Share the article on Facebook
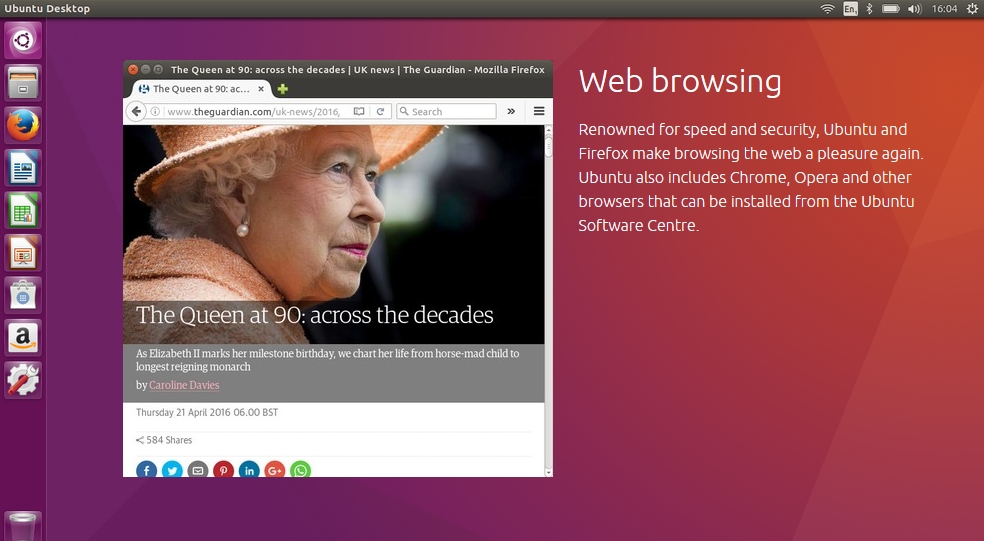 tap(146, 469)
